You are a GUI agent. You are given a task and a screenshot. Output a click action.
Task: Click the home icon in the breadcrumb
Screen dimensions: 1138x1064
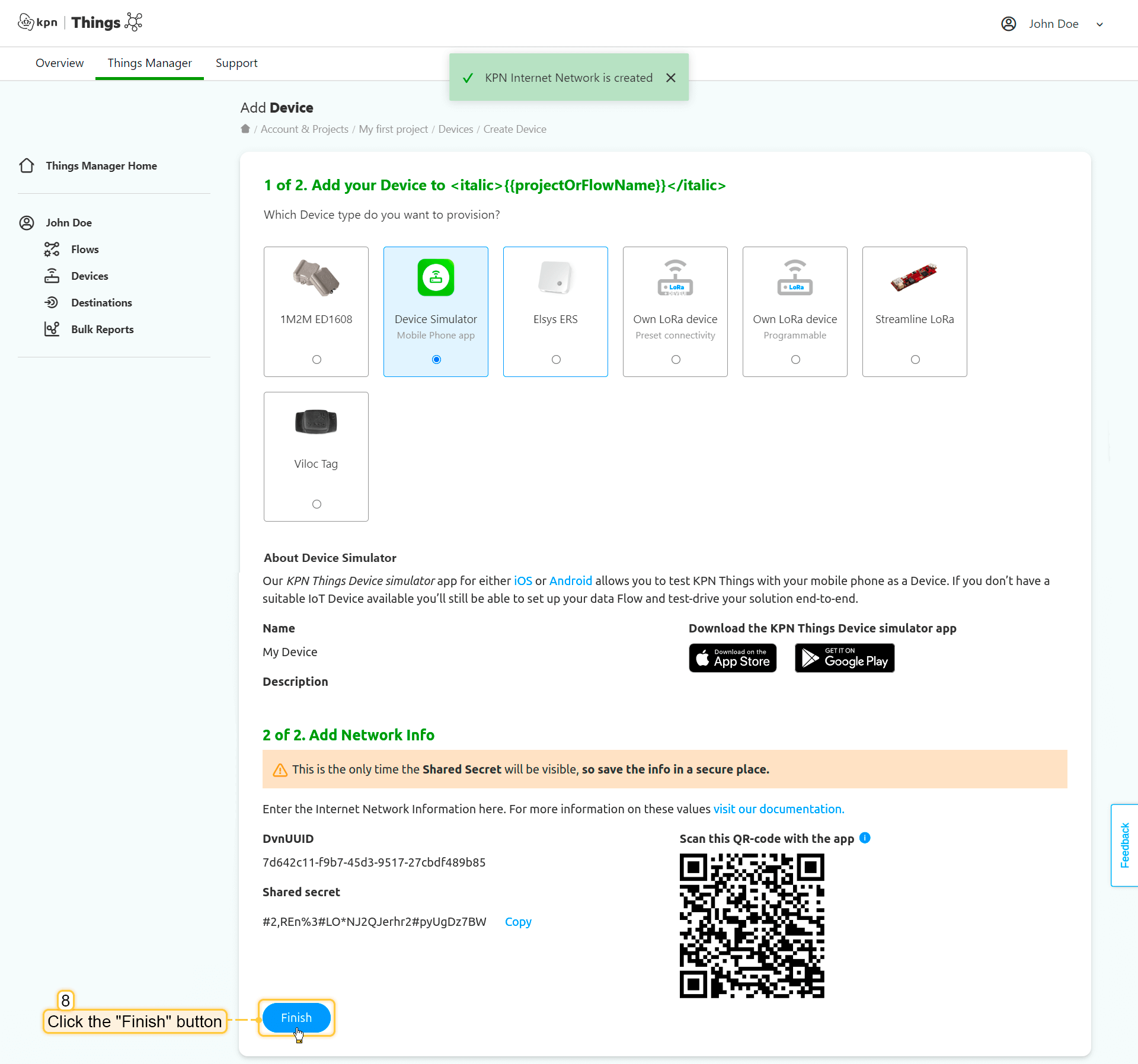[x=245, y=129]
